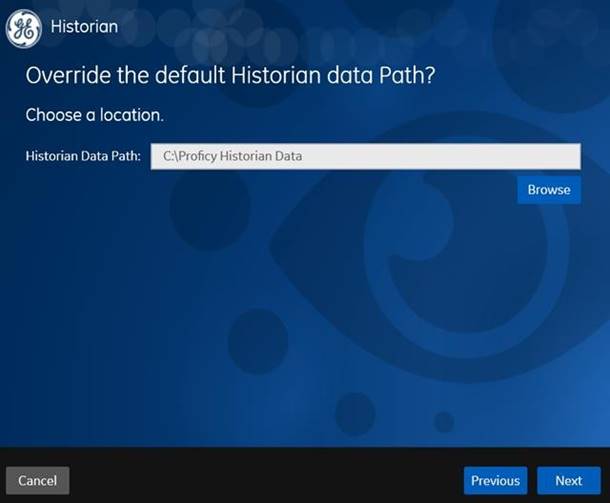The width and height of the screenshot is (610, 503).
Task: Click the Browse button
Action: click(x=549, y=190)
